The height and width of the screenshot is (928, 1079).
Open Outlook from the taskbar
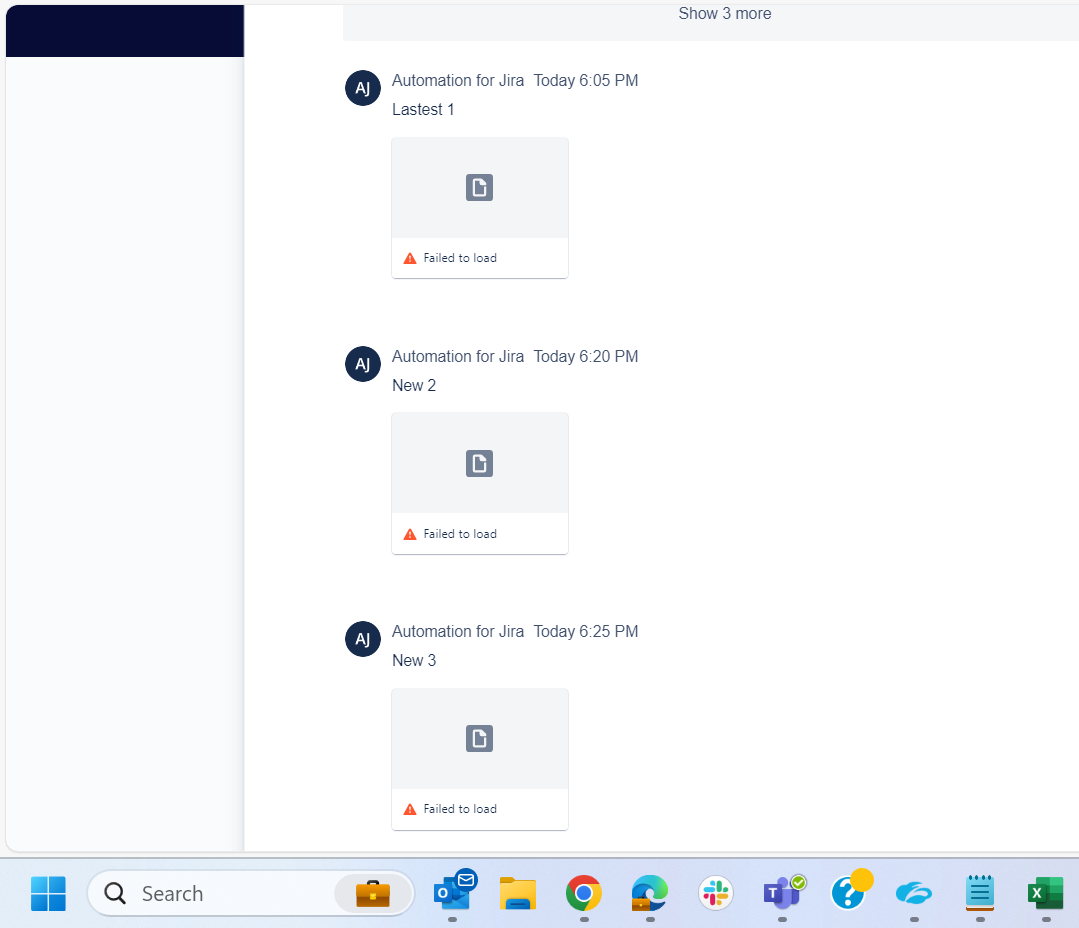point(454,893)
